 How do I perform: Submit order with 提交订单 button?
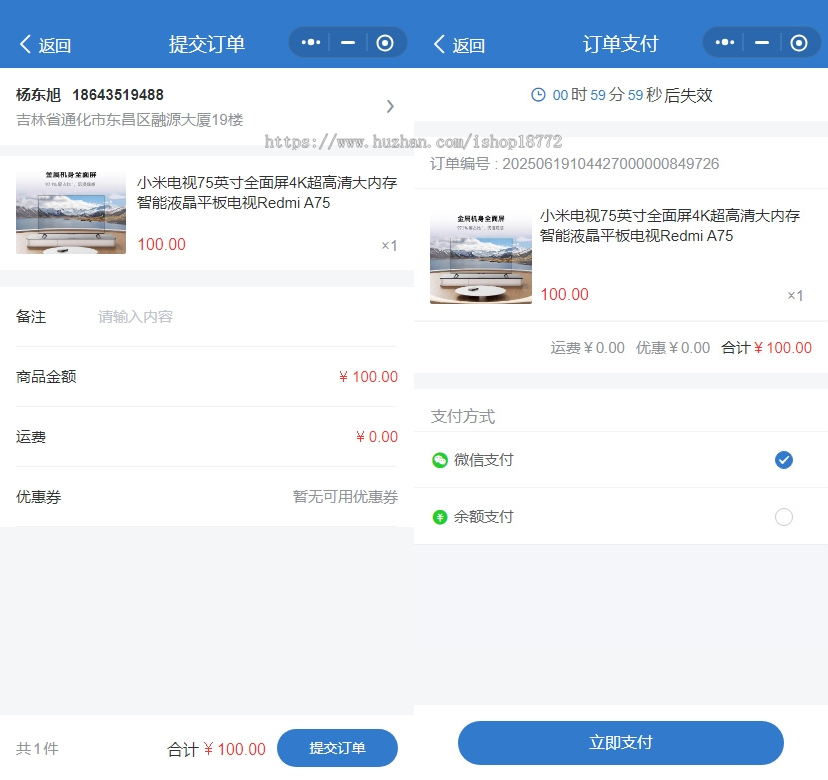[x=337, y=748]
